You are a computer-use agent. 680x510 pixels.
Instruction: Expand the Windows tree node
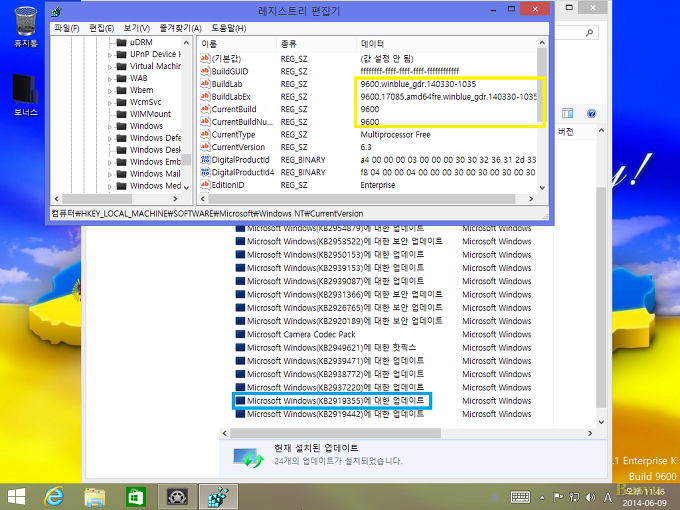click(x=110, y=127)
